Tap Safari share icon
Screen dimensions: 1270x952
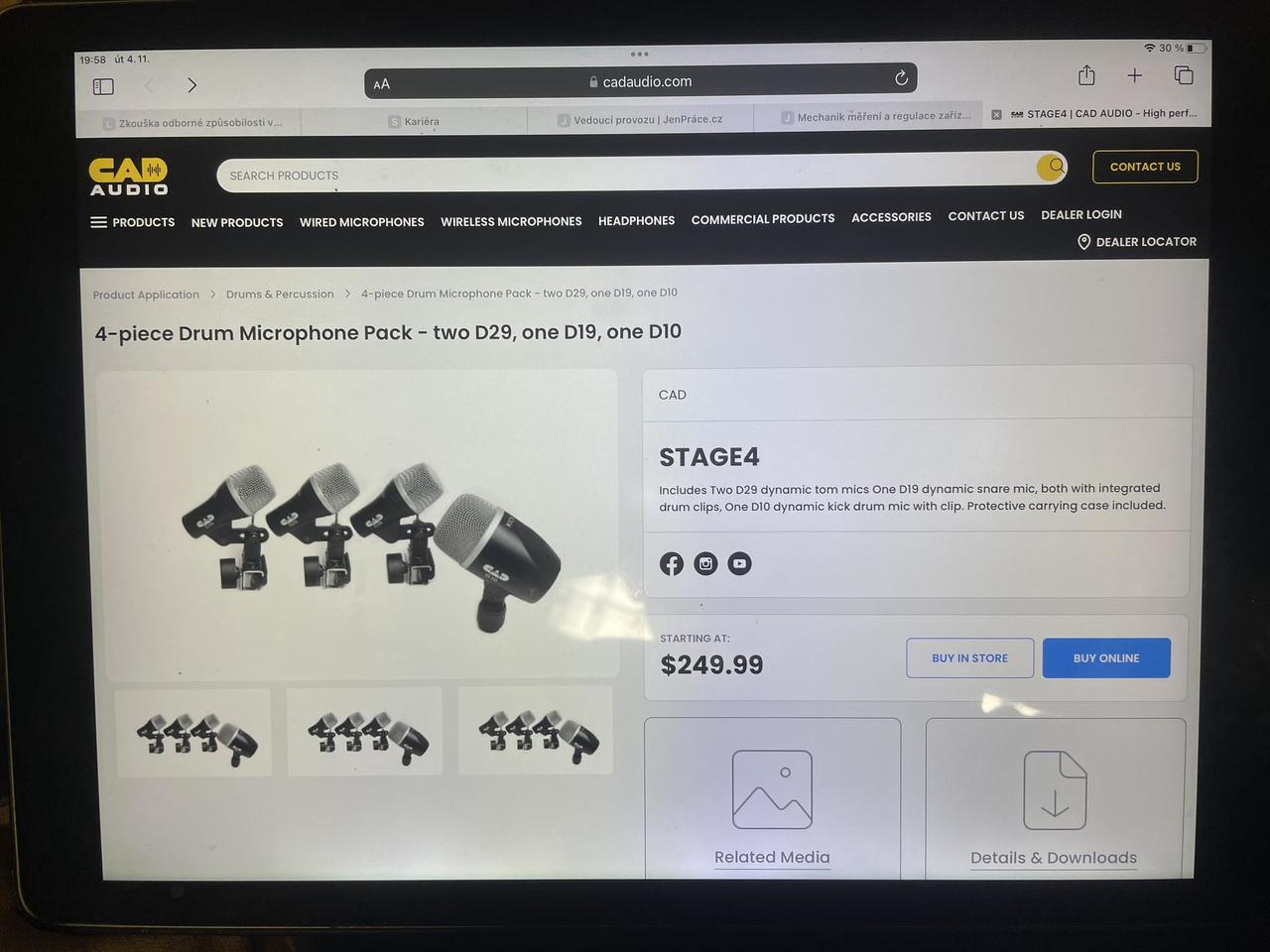pos(1086,75)
